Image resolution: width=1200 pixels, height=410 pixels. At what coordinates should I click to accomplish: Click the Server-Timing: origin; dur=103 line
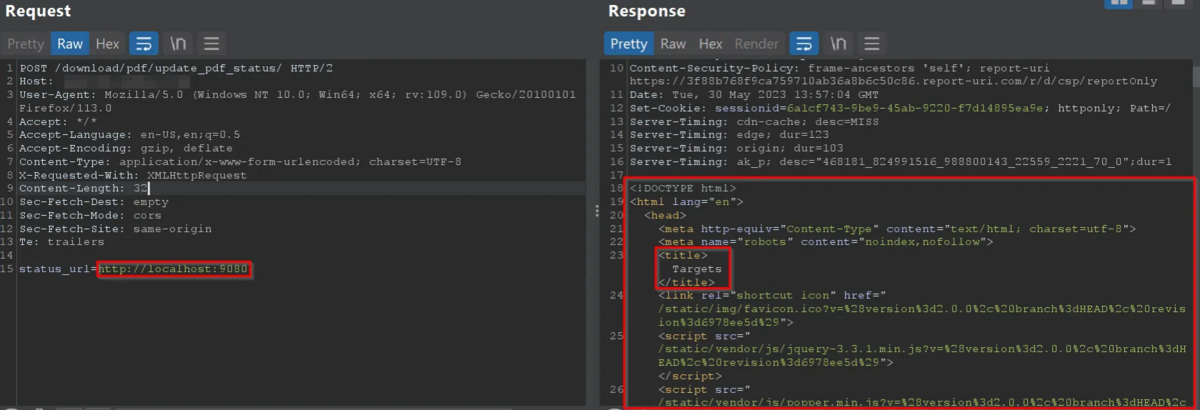(735, 148)
